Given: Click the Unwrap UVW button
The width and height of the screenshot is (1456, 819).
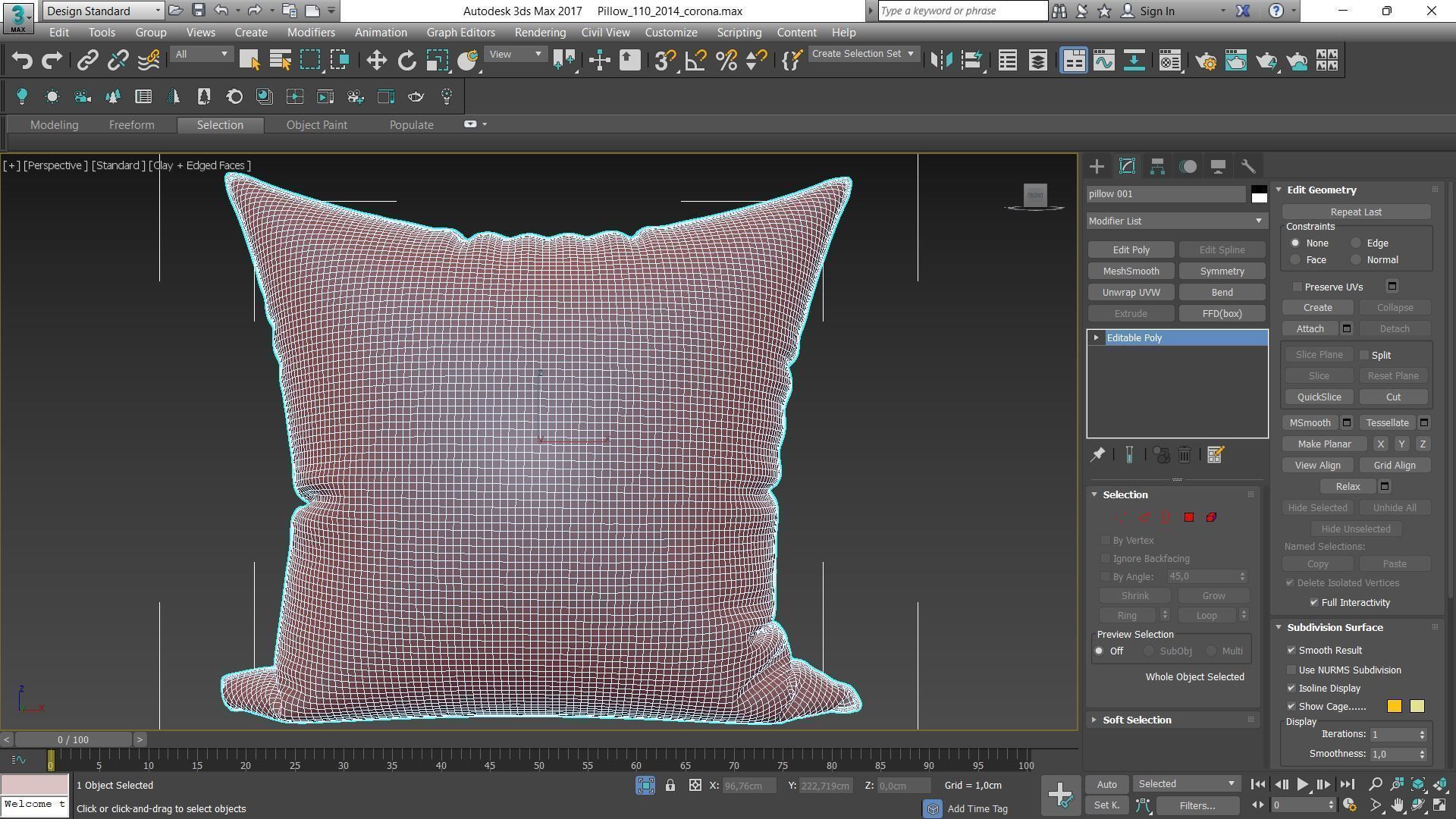Looking at the screenshot, I should click(x=1131, y=293).
